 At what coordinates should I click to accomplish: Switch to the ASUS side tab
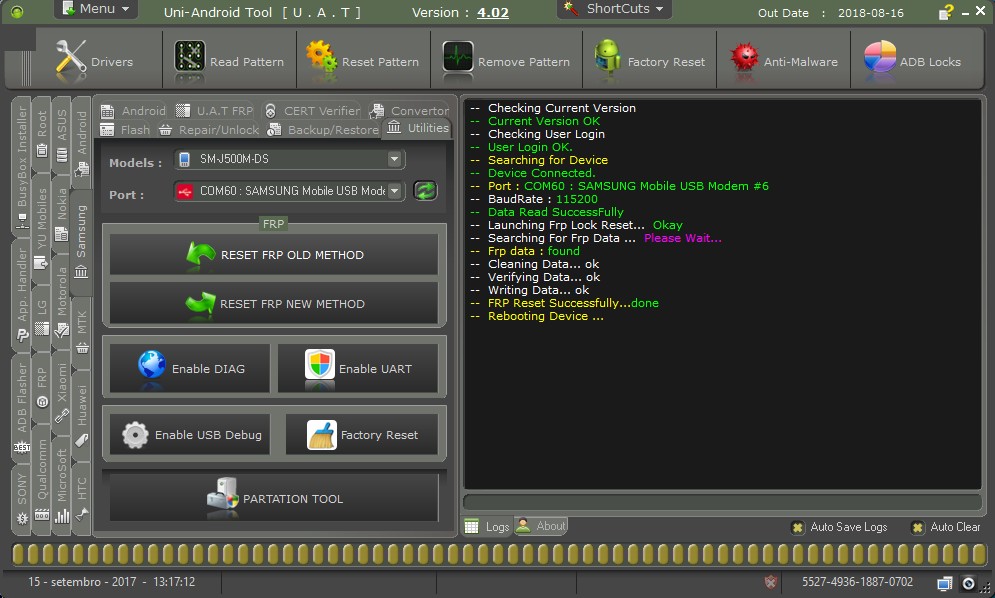tap(62, 135)
